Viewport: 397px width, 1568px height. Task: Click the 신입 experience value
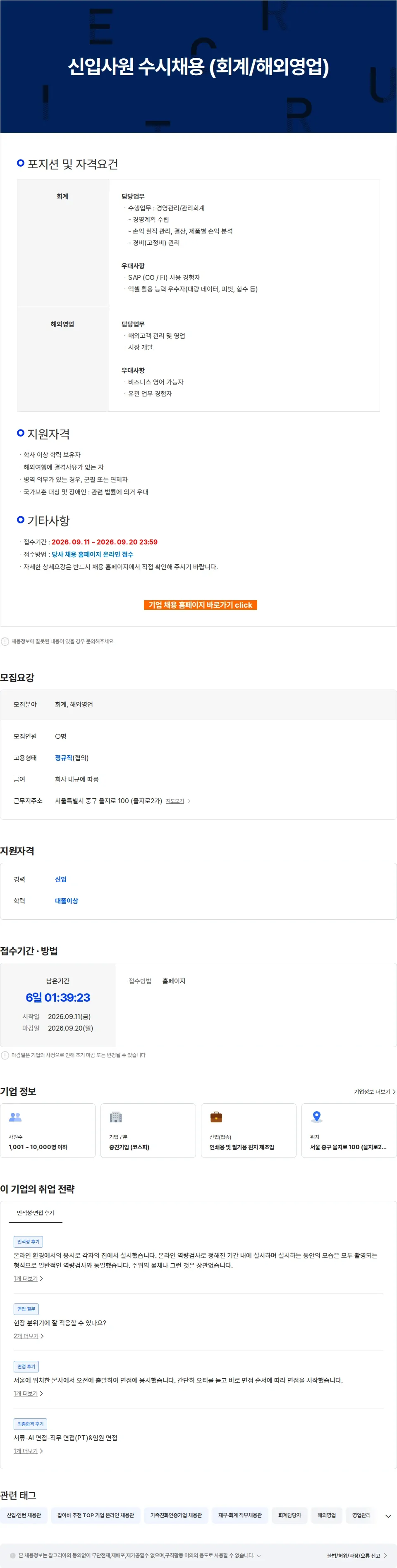click(61, 879)
